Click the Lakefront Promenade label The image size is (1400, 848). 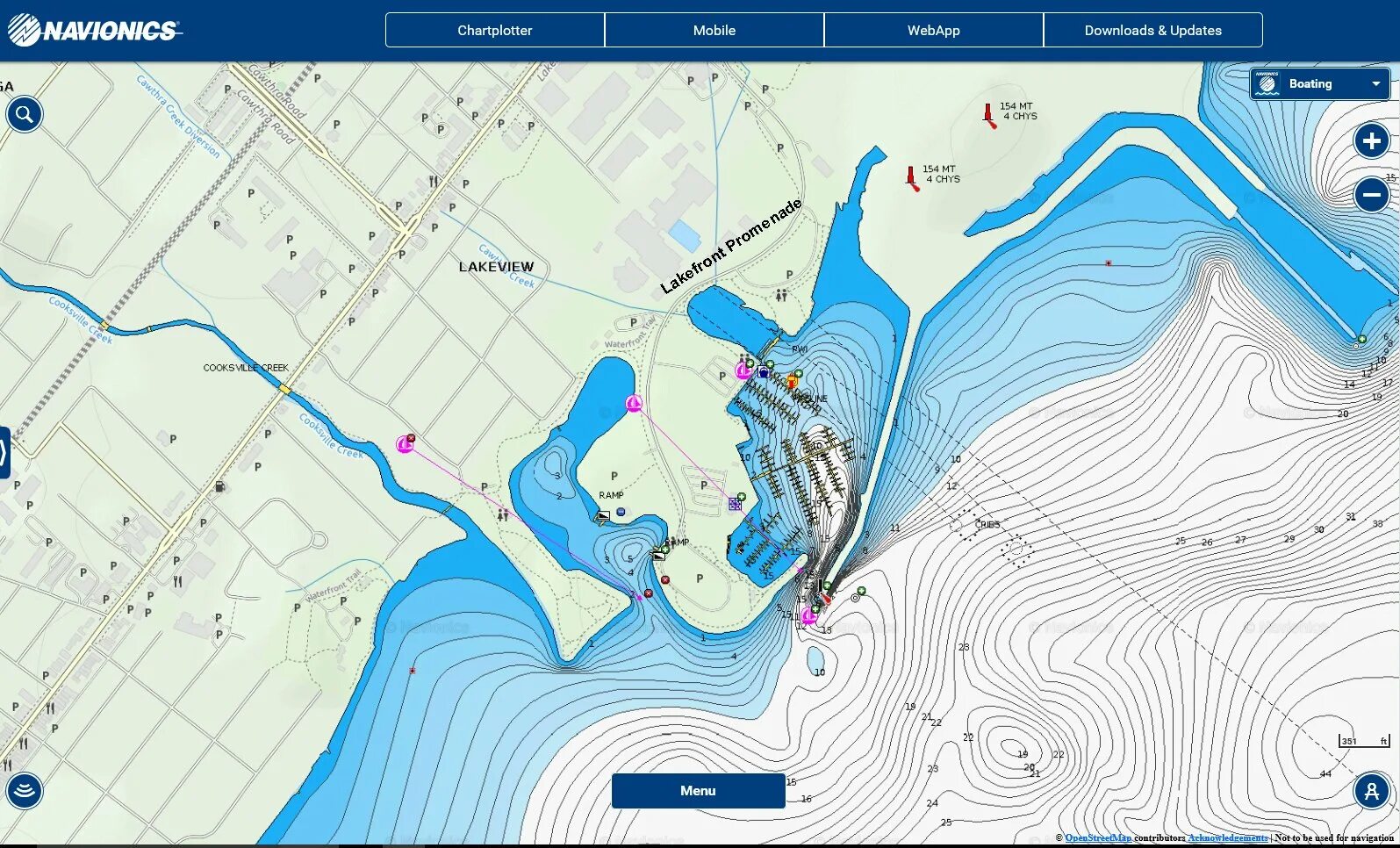(731, 246)
